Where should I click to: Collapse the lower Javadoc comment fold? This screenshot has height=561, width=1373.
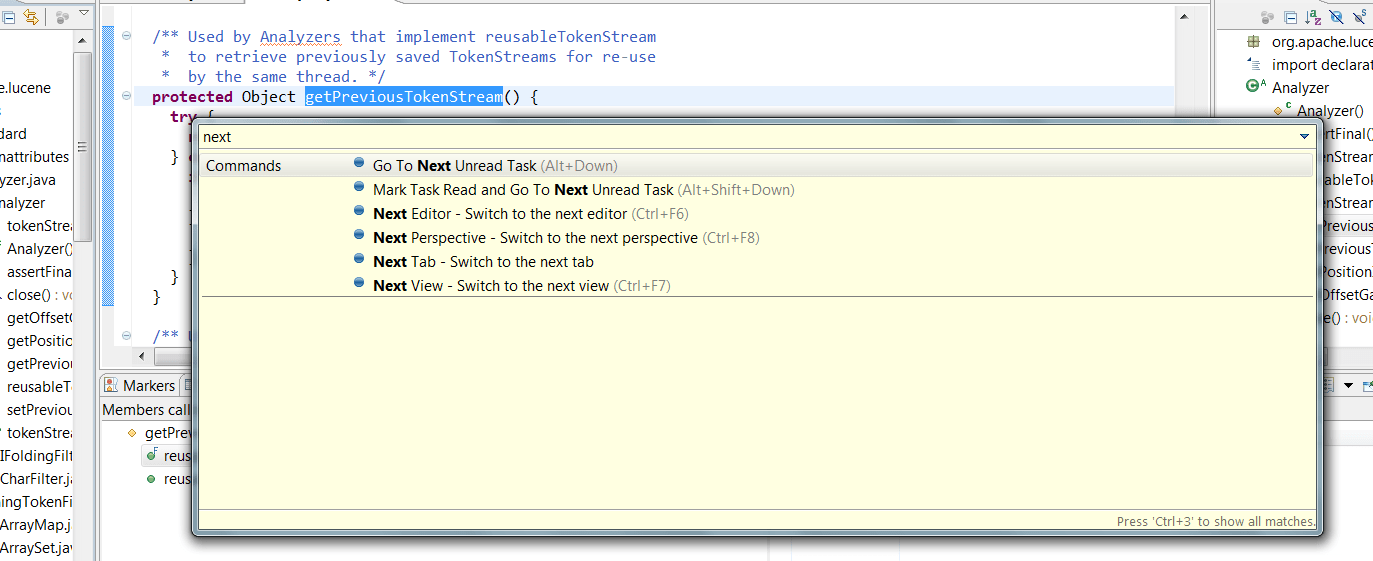tap(126, 336)
